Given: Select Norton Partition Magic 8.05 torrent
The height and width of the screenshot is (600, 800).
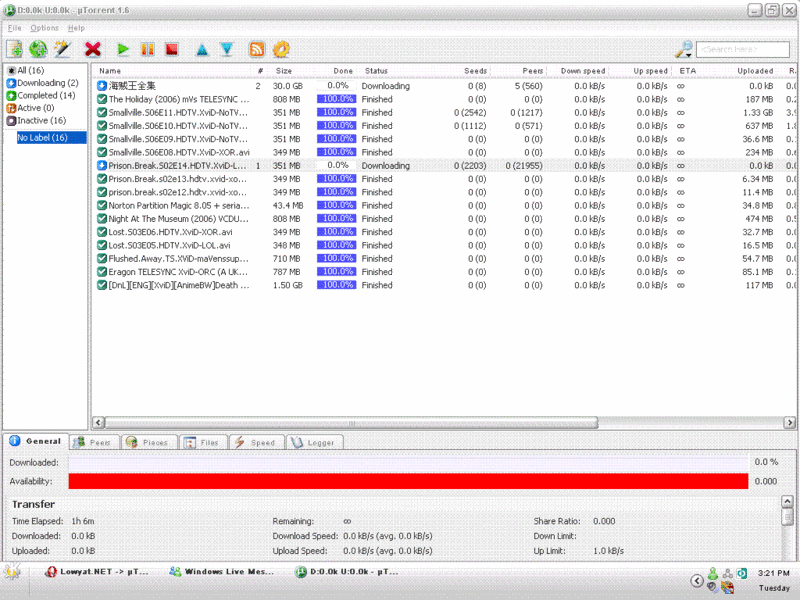Looking at the screenshot, I should (444, 206).
